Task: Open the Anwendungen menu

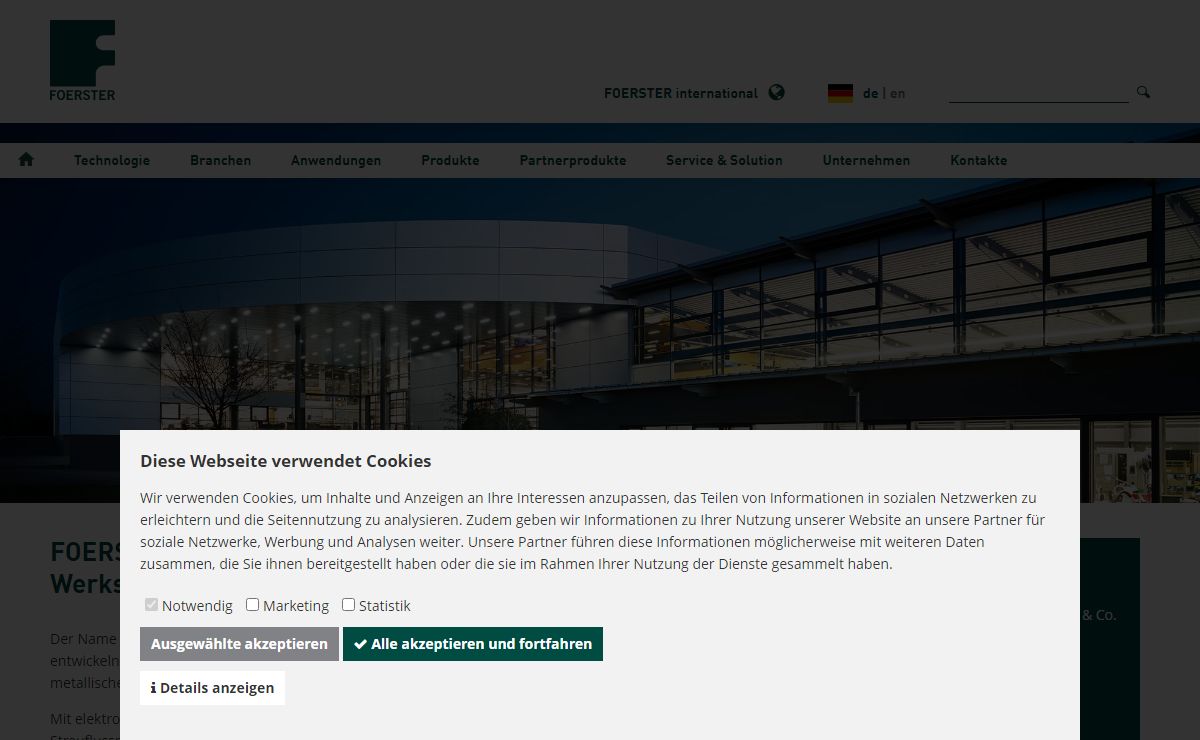Action: pyautogui.click(x=336, y=160)
